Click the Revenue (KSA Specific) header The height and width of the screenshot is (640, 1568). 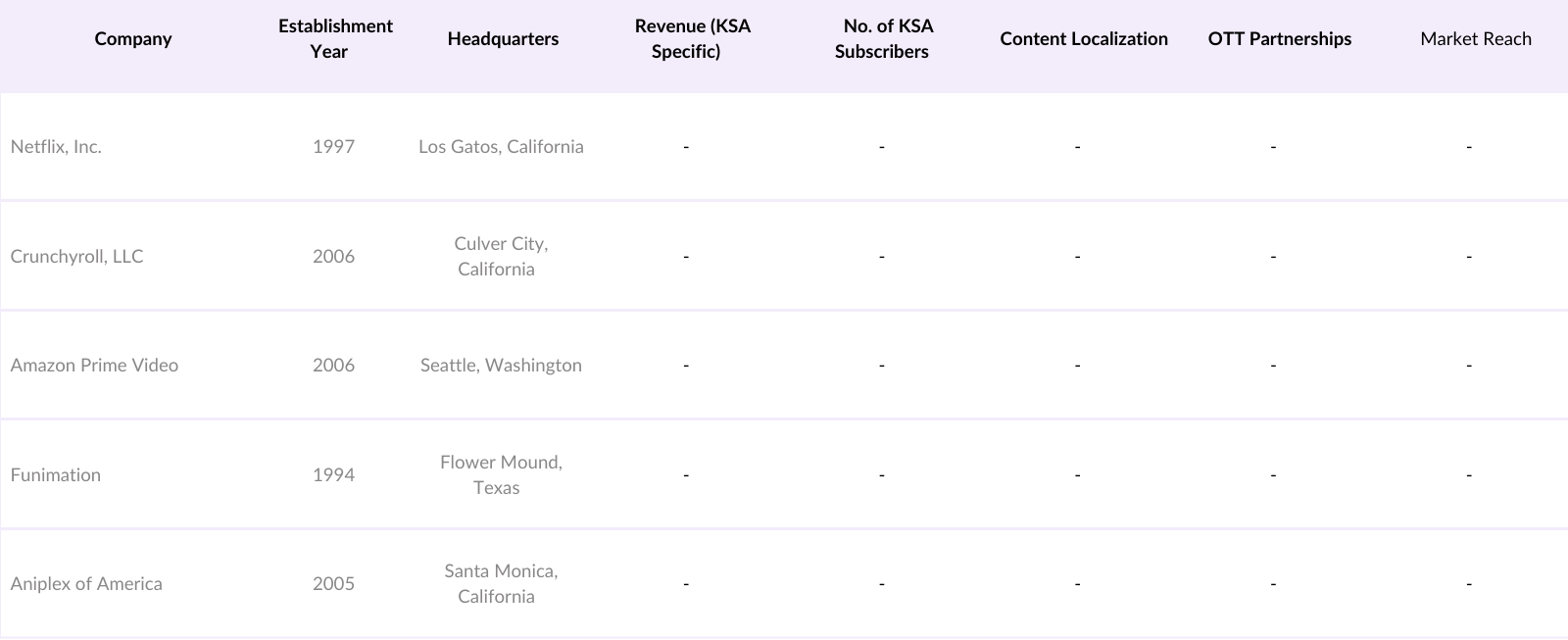pos(692,39)
